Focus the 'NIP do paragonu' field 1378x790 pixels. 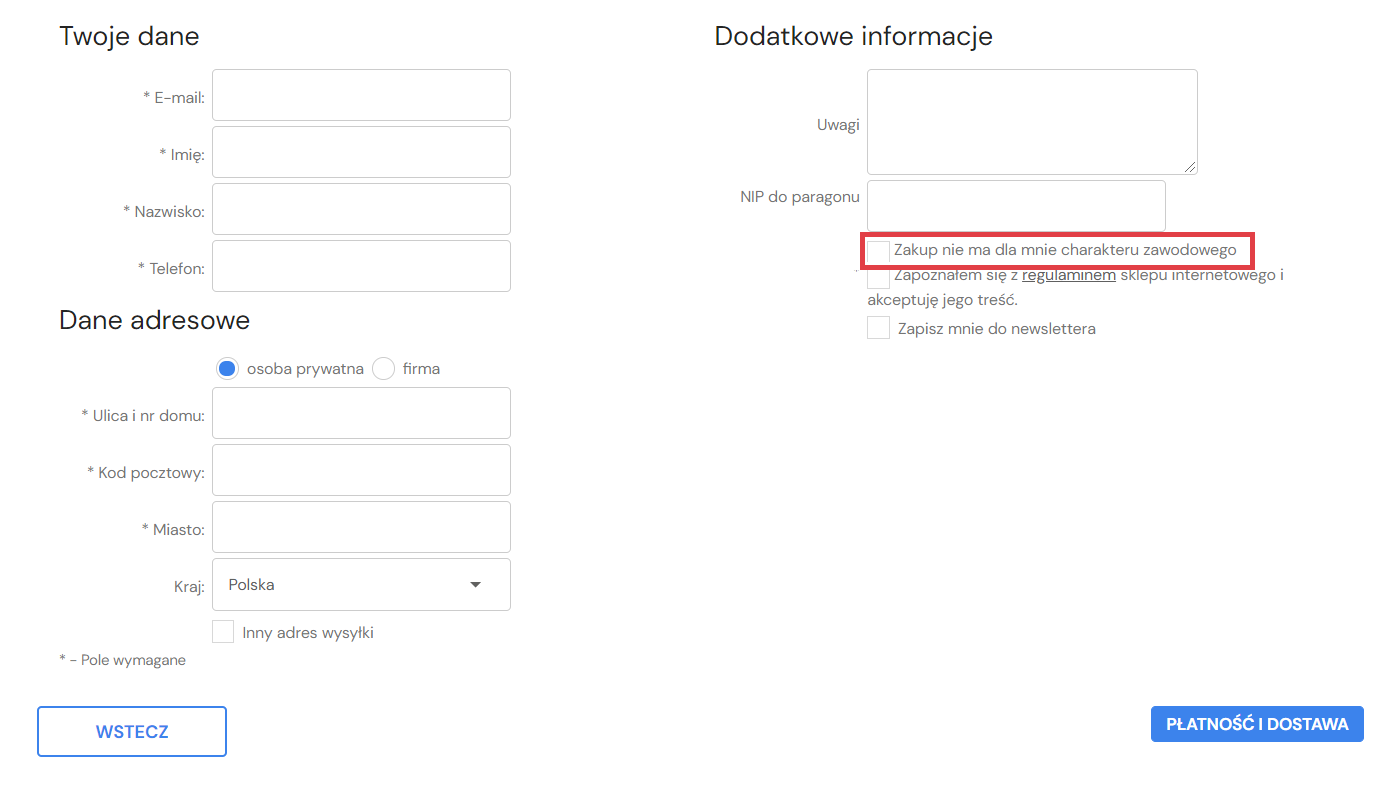pos(1016,206)
